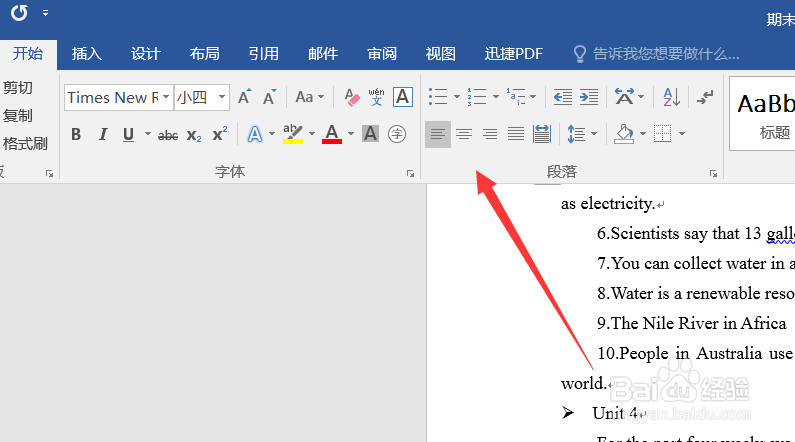The height and width of the screenshot is (442, 795).
Task: Click the Bullets list icon
Action: [x=438, y=96]
